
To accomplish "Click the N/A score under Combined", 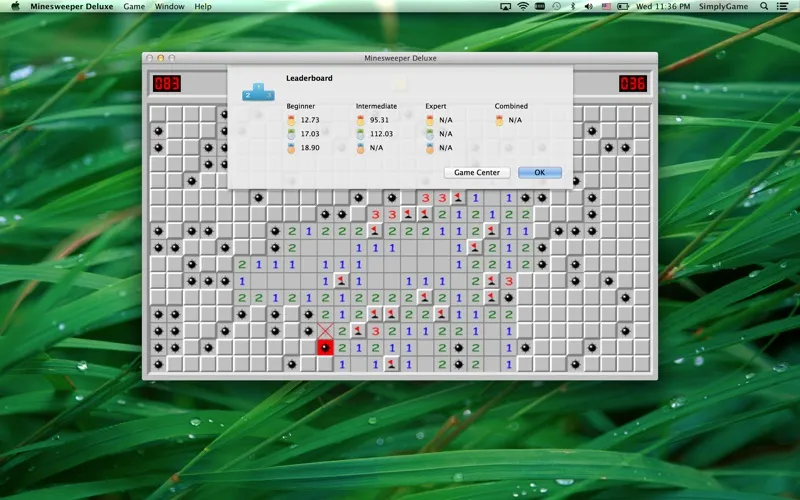I will [515, 120].
